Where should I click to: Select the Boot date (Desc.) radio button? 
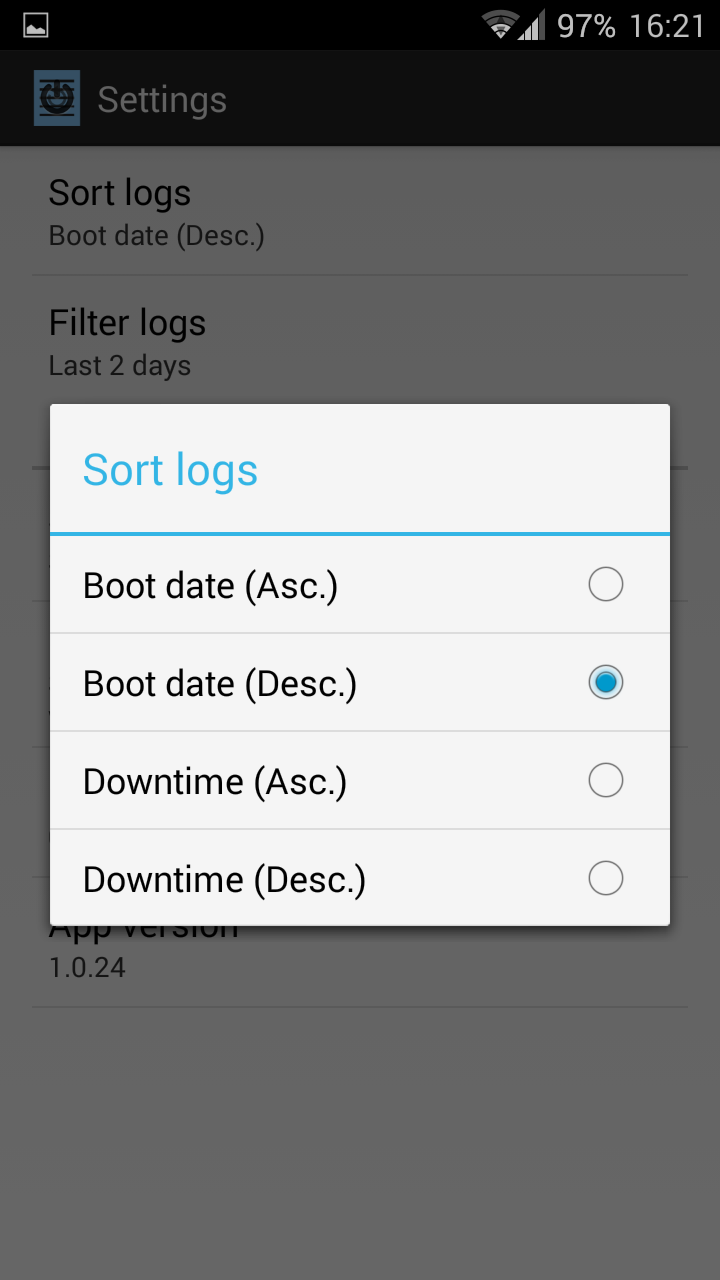coord(605,683)
